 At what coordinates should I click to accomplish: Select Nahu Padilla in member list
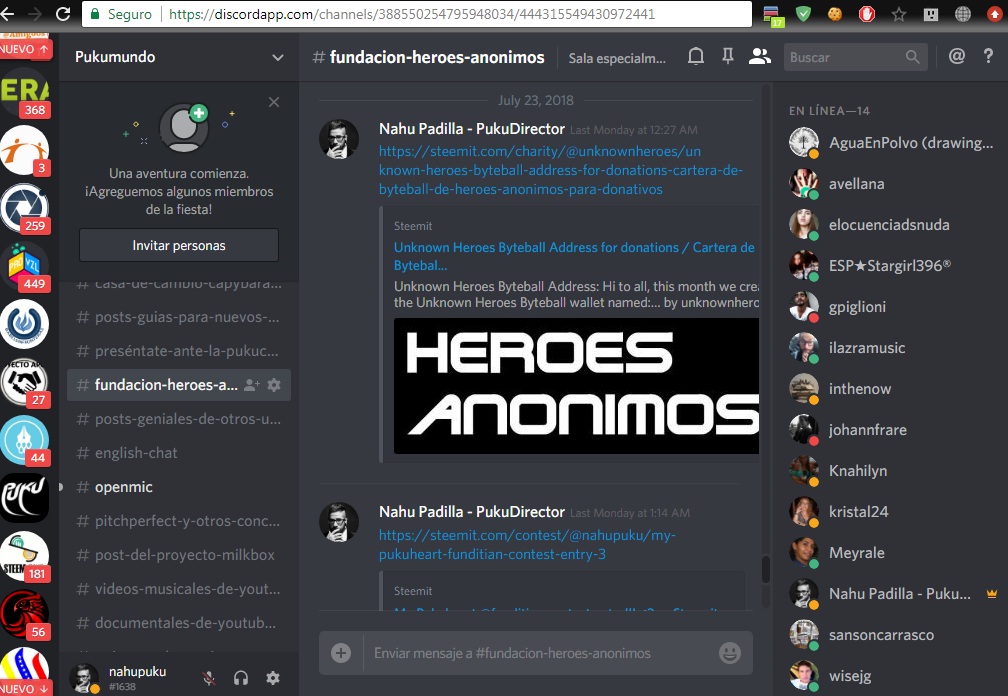click(x=890, y=594)
